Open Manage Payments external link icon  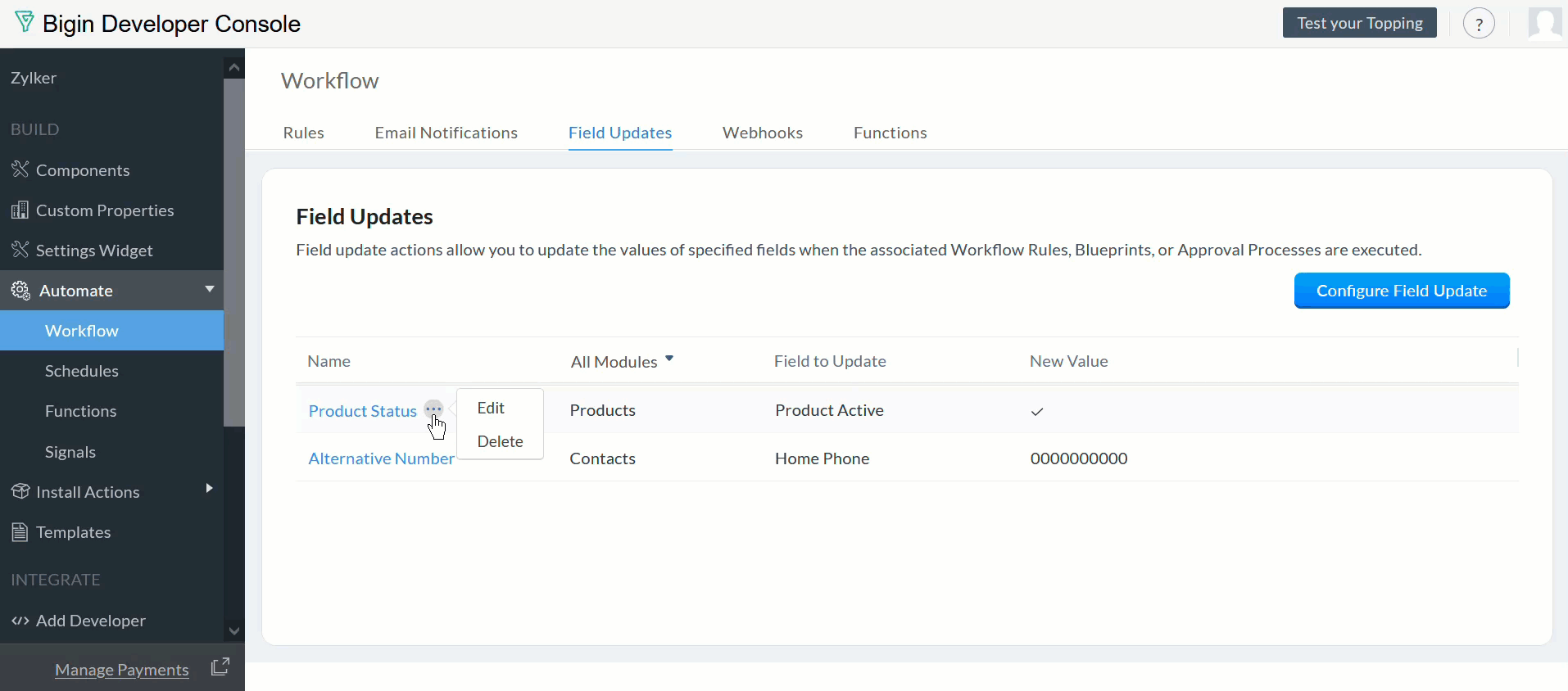pos(220,667)
